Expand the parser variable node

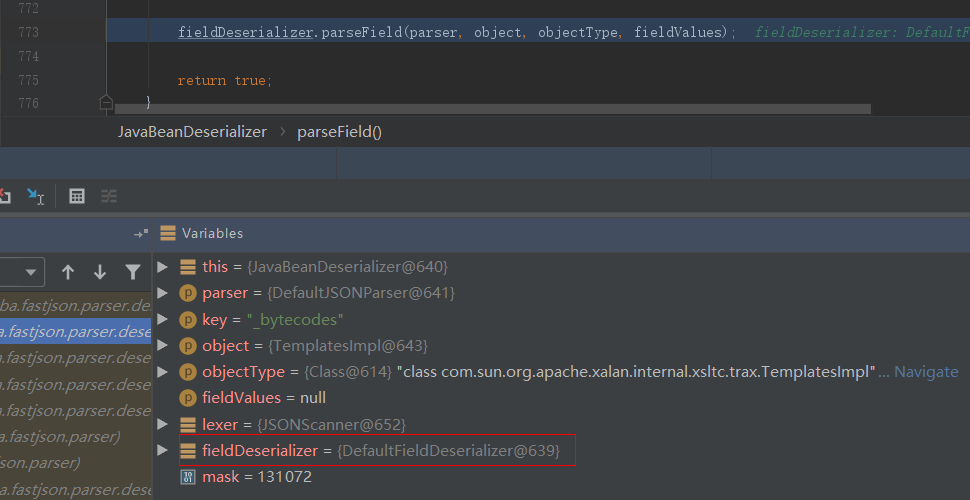[163, 293]
